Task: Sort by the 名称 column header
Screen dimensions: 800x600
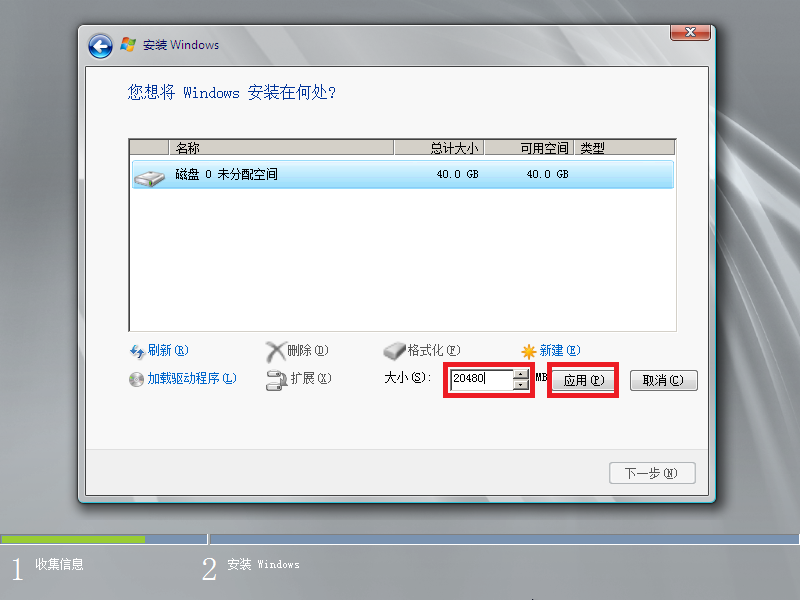Action: (x=281, y=148)
